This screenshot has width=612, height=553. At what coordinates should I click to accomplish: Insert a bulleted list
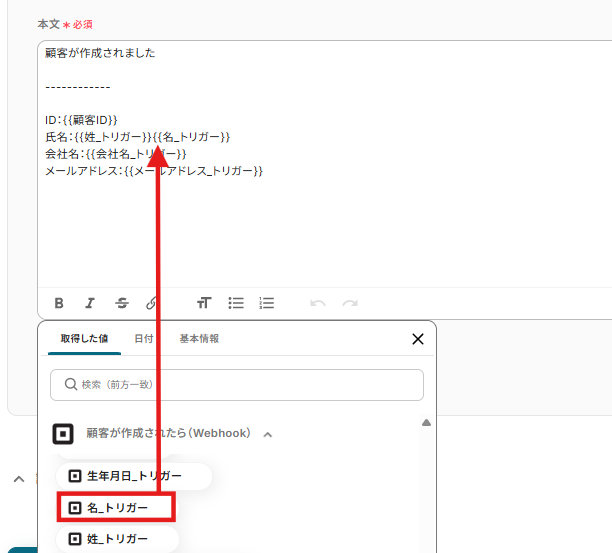click(236, 303)
